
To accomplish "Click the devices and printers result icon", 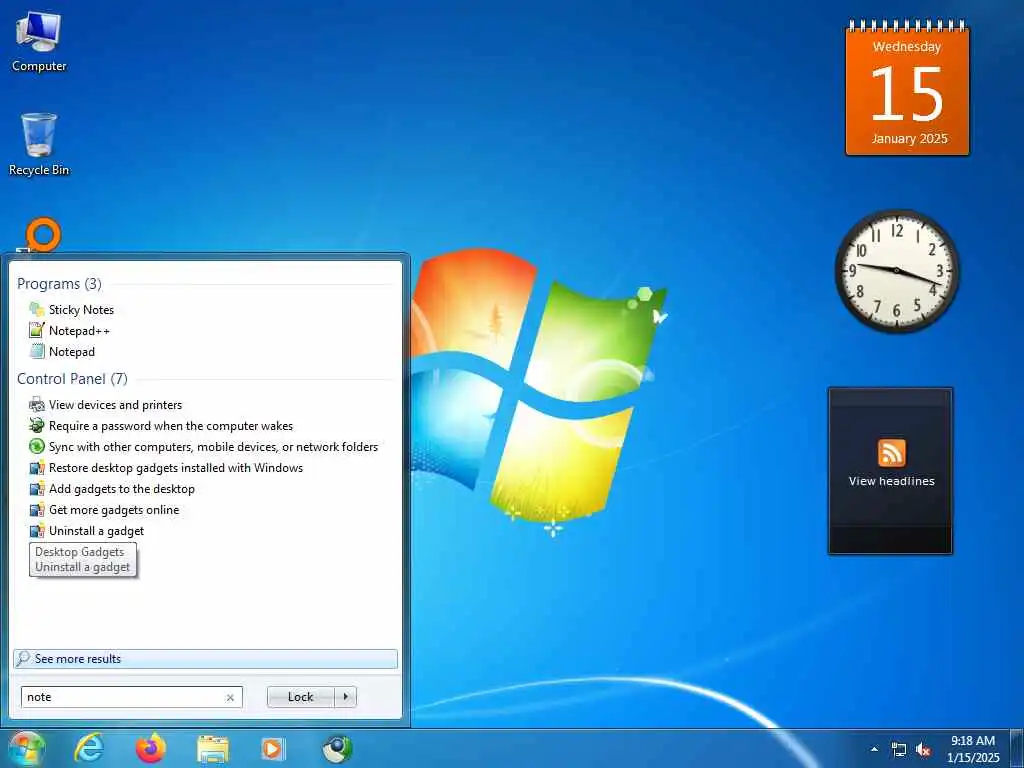I will coord(37,405).
